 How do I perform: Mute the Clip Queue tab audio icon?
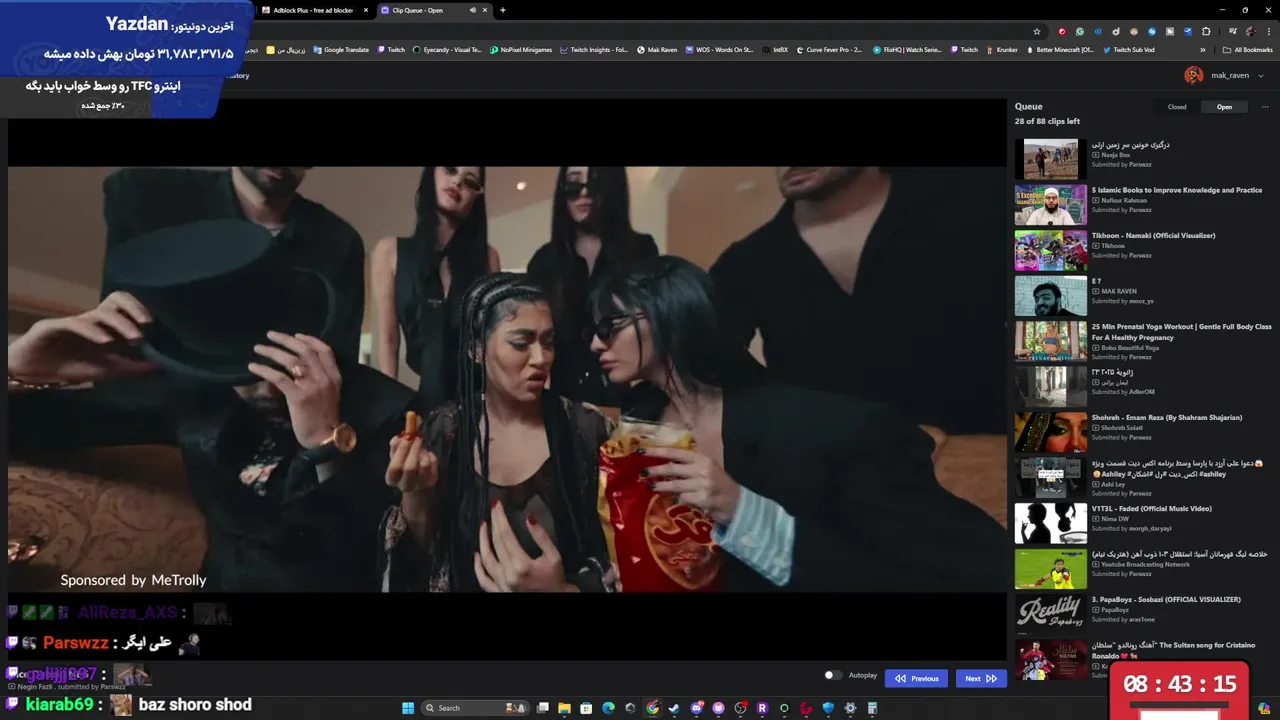[x=473, y=10]
